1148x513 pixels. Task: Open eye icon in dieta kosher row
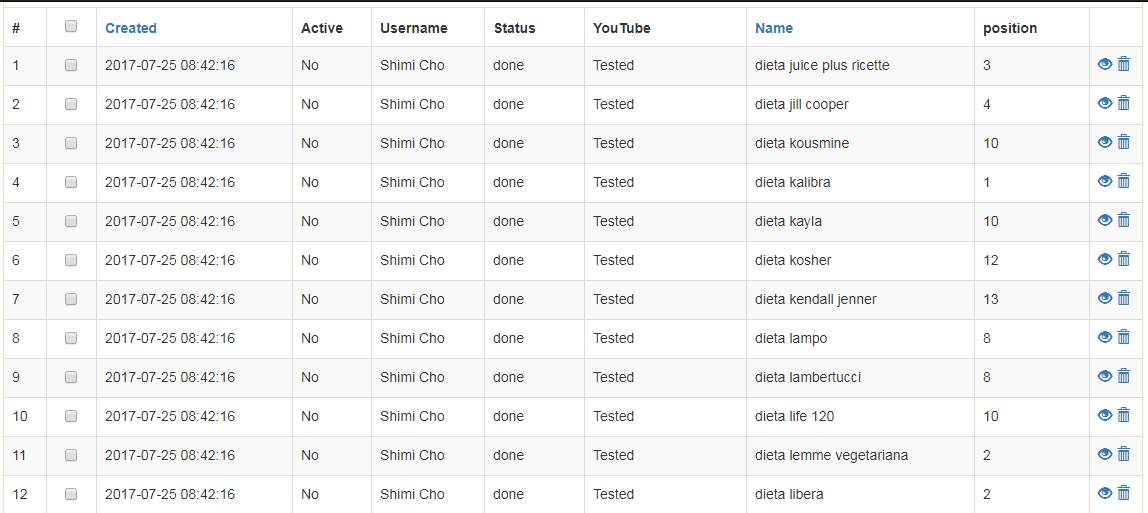(1105, 259)
